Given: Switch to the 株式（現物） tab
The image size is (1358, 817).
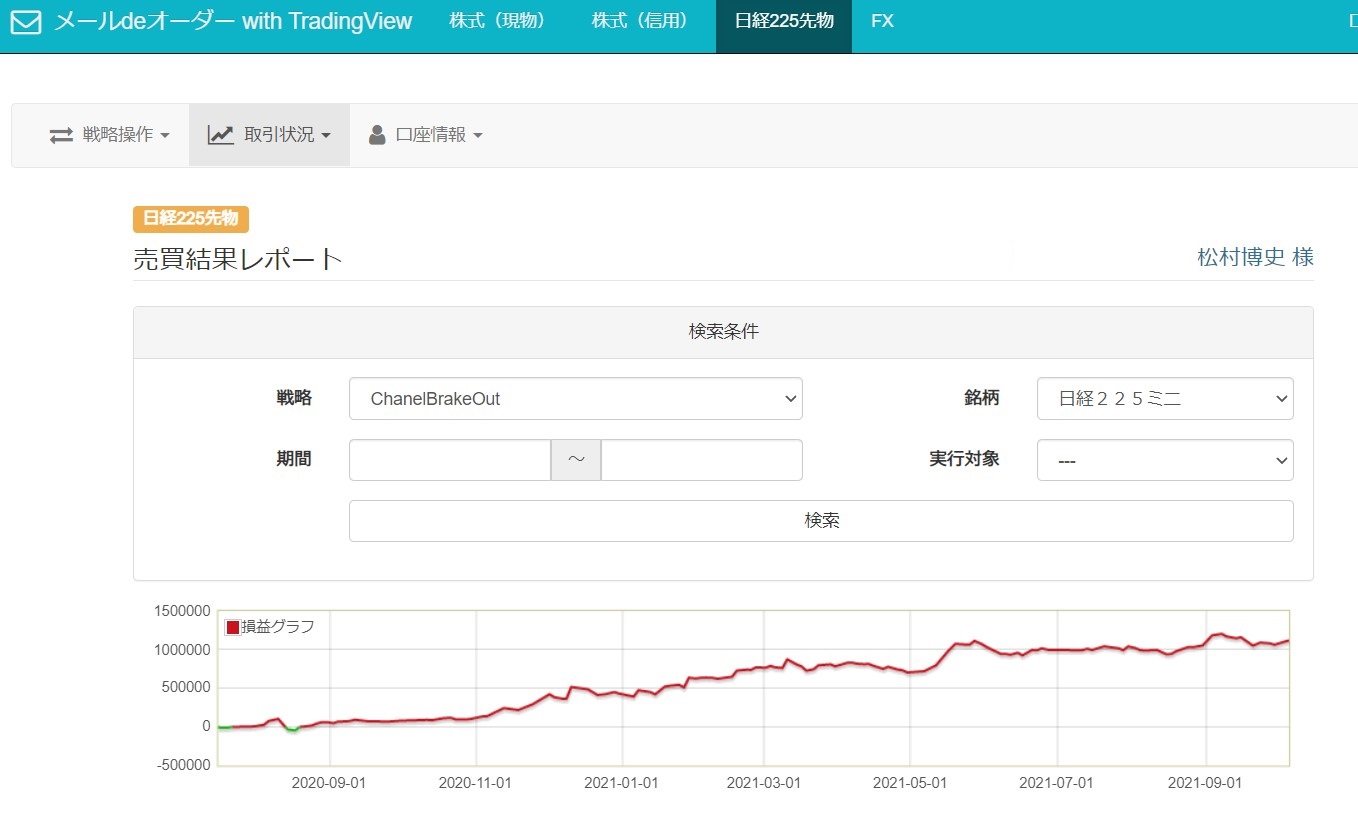Looking at the screenshot, I should [x=498, y=21].
